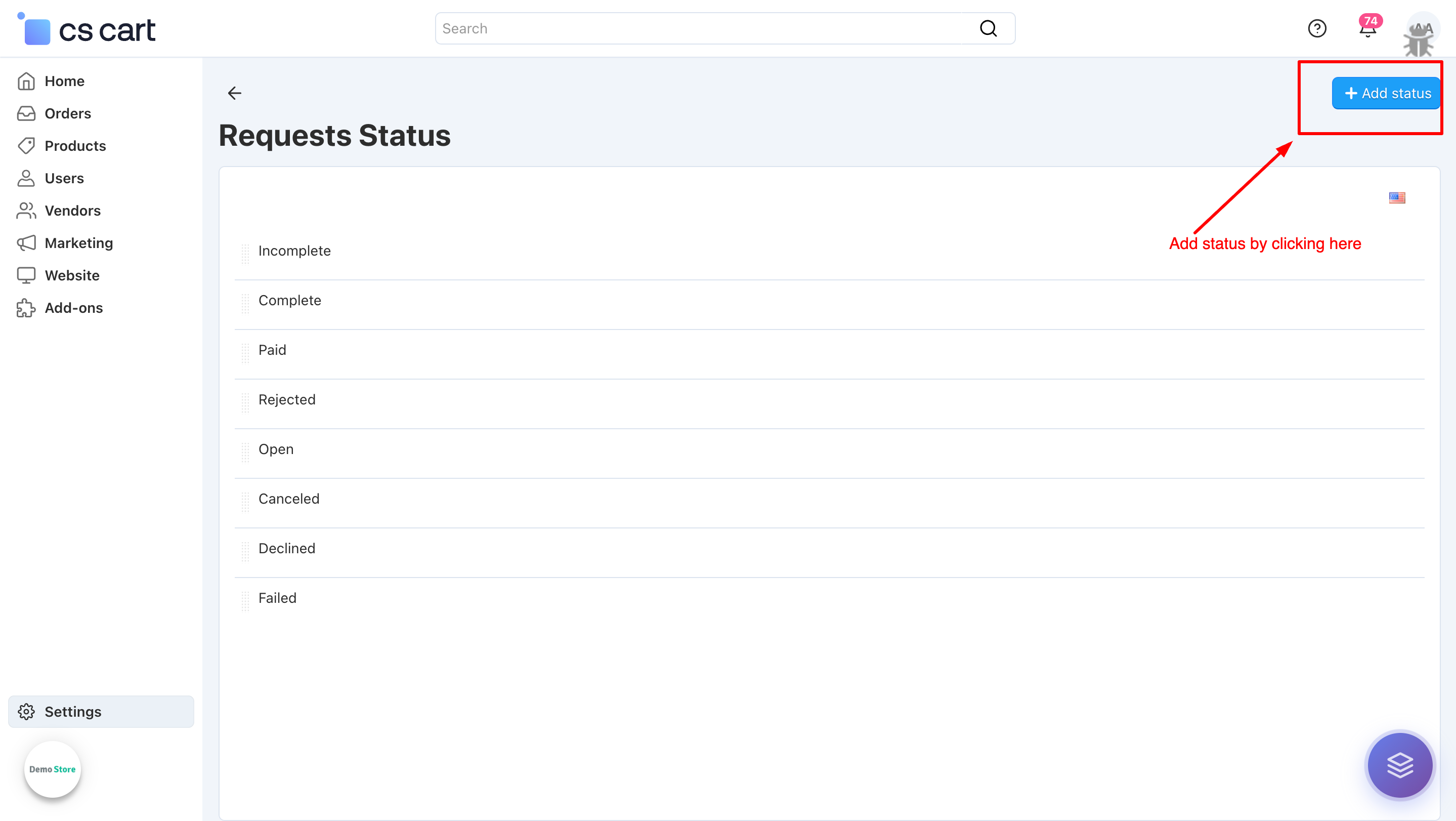1456x821 pixels.
Task: Open the Add-ons sidebar menu
Action: (x=73, y=308)
